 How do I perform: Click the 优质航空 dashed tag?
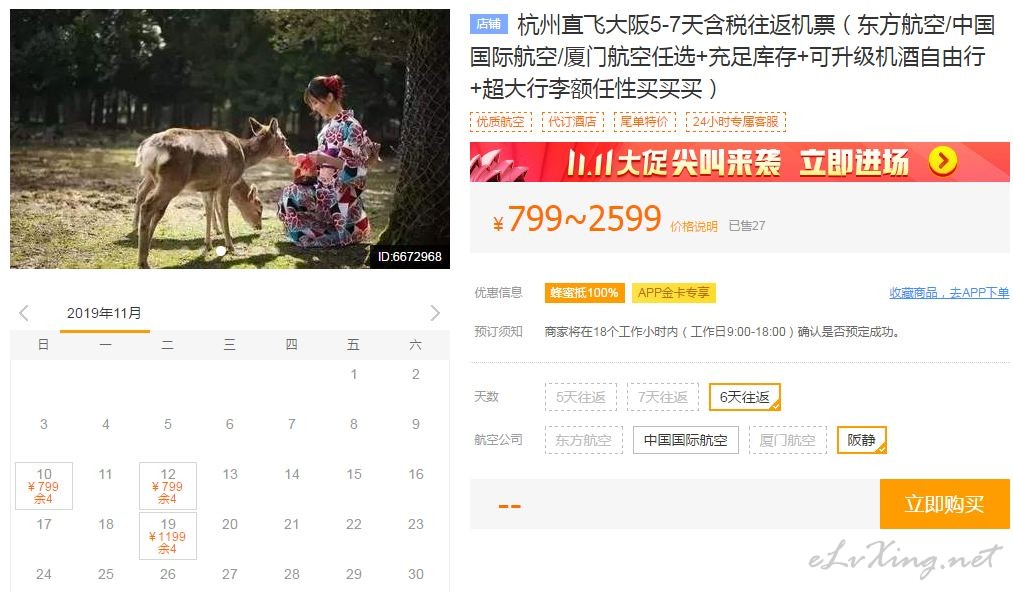click(x=501, y=122)
